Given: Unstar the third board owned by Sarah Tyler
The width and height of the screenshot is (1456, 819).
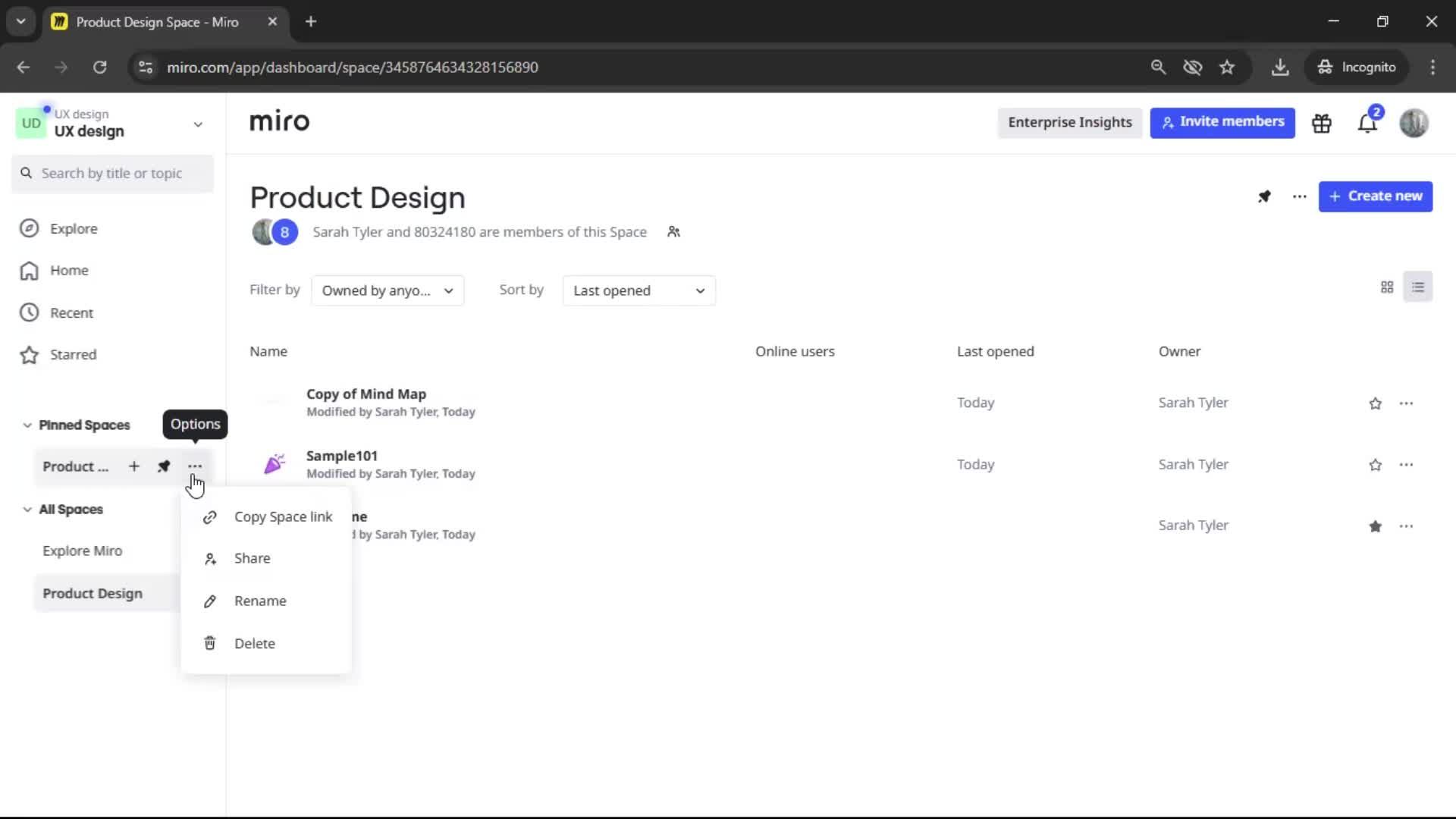Looking at the screenshot, I should pos(1375,526).
